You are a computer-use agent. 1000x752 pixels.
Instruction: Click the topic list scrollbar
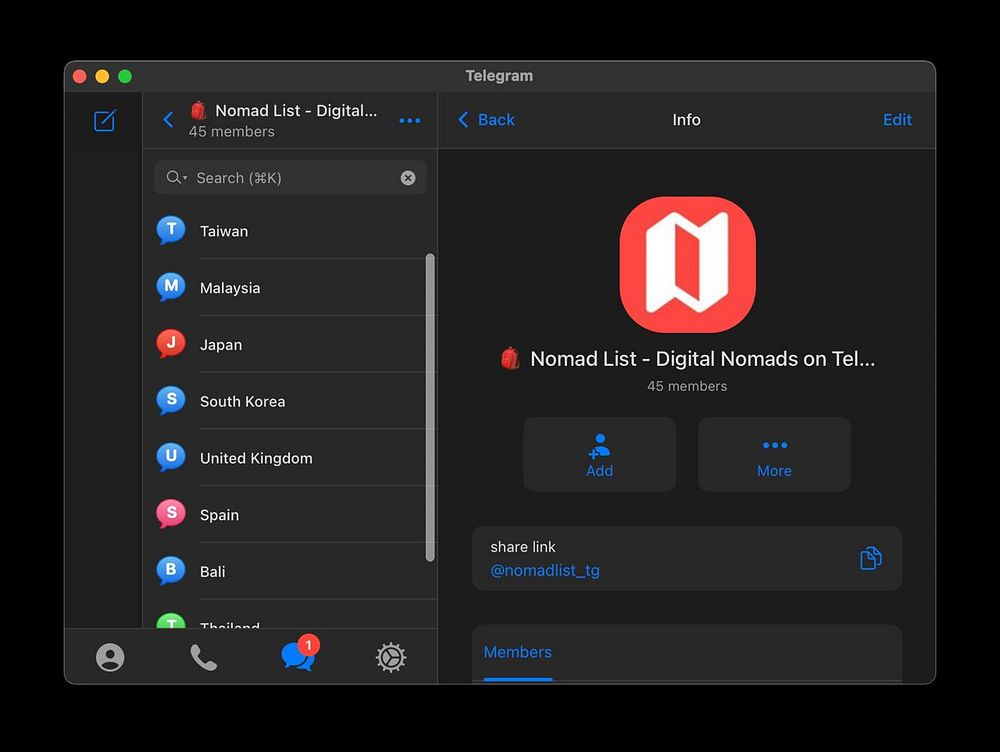click(430, 408)
